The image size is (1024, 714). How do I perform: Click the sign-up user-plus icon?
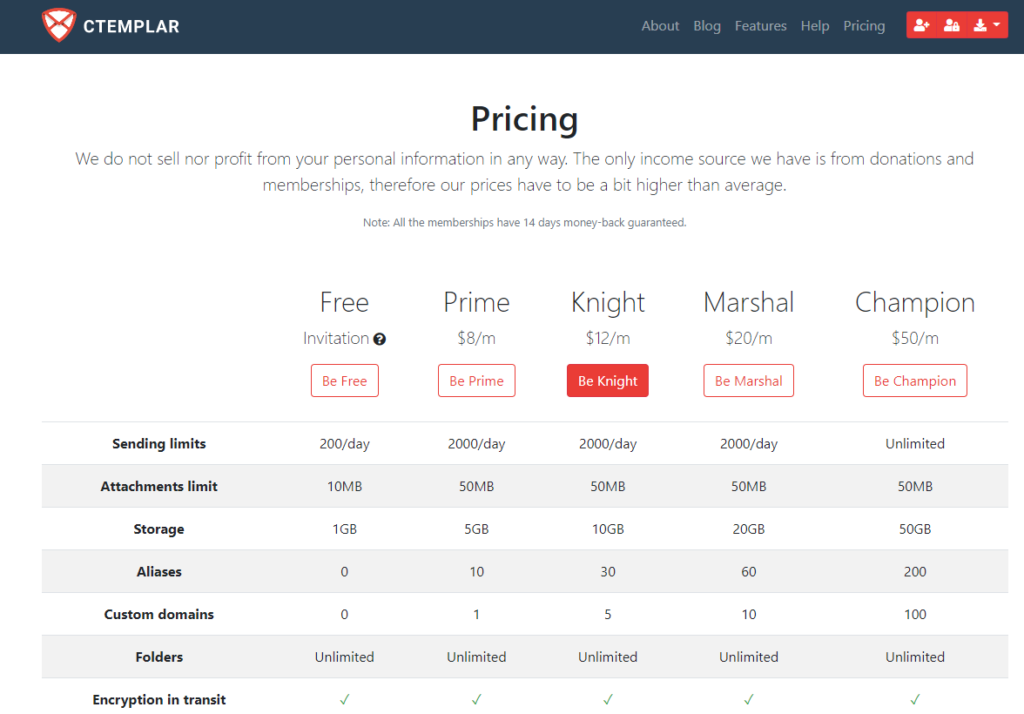click(921, 25)
